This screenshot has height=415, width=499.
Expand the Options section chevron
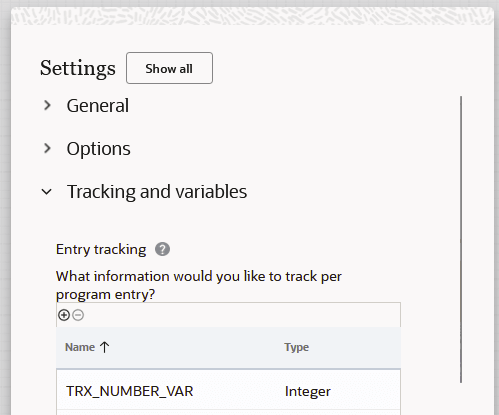(47, 148)
